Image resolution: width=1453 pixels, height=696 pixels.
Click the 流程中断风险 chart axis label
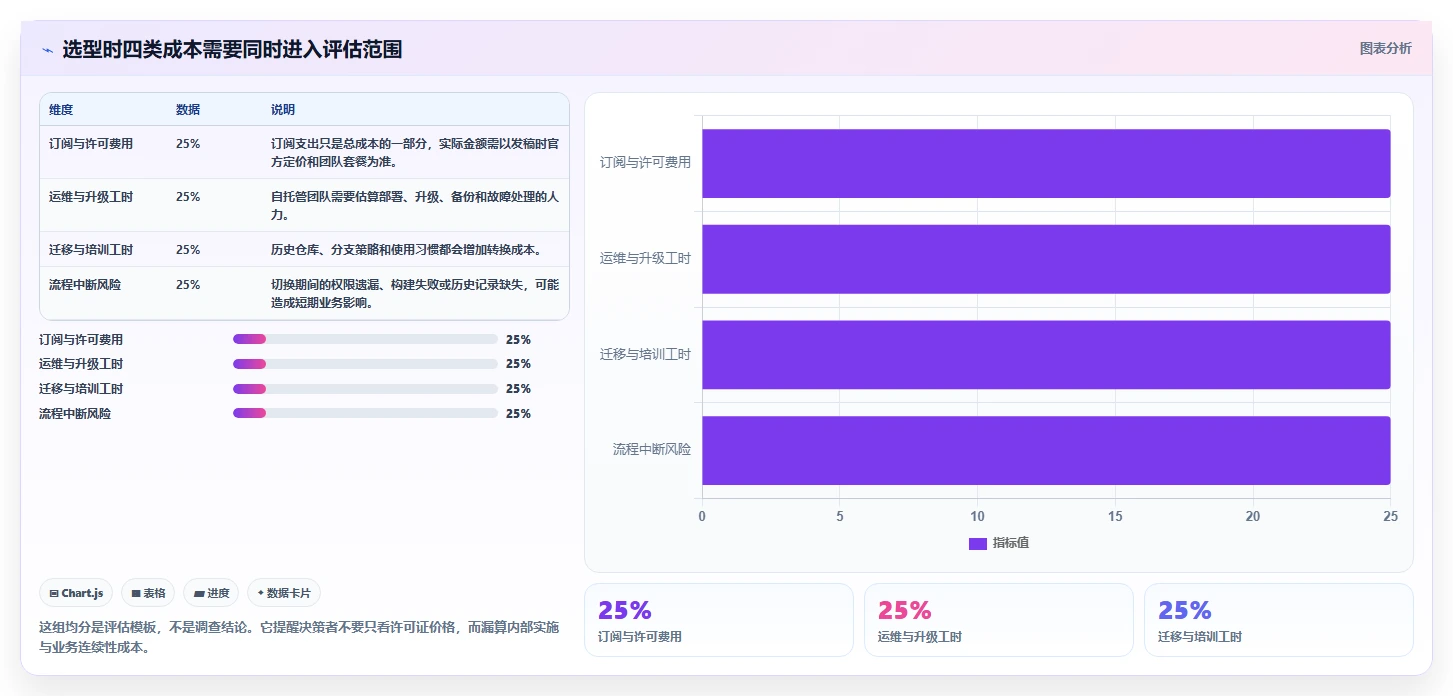(652, 449)
